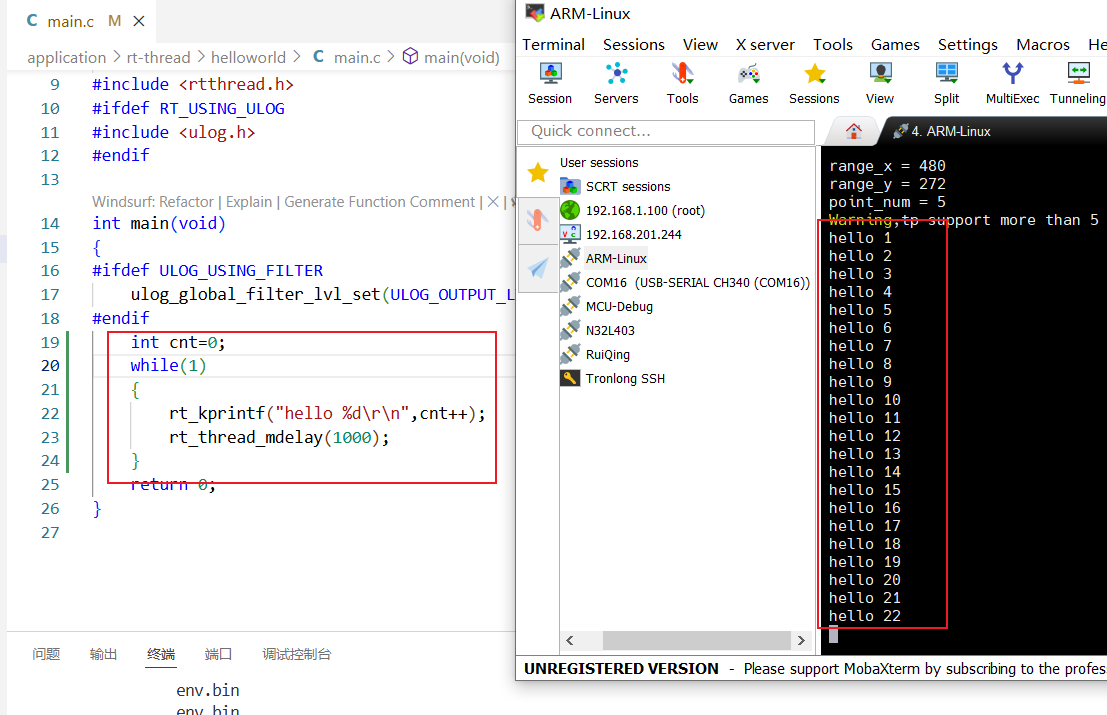1107x715 pixels.
Task: Open the Macros menu
Action: (1043, 44)
